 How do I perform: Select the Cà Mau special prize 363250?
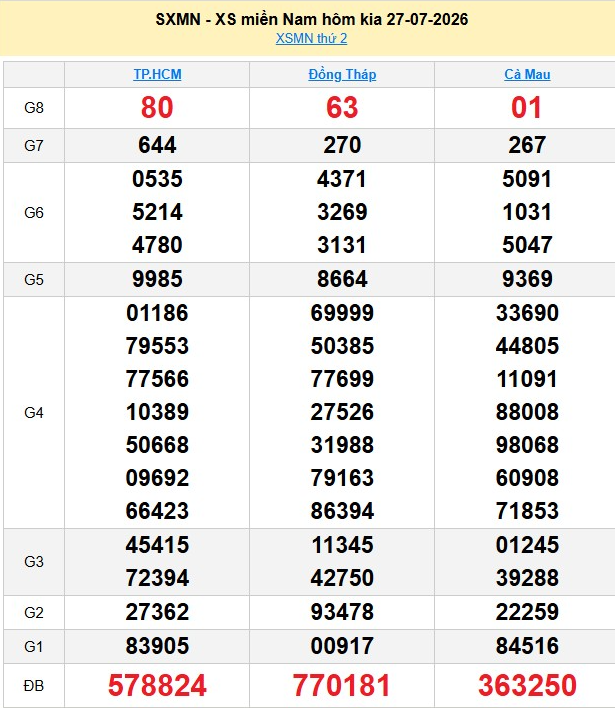527,685
